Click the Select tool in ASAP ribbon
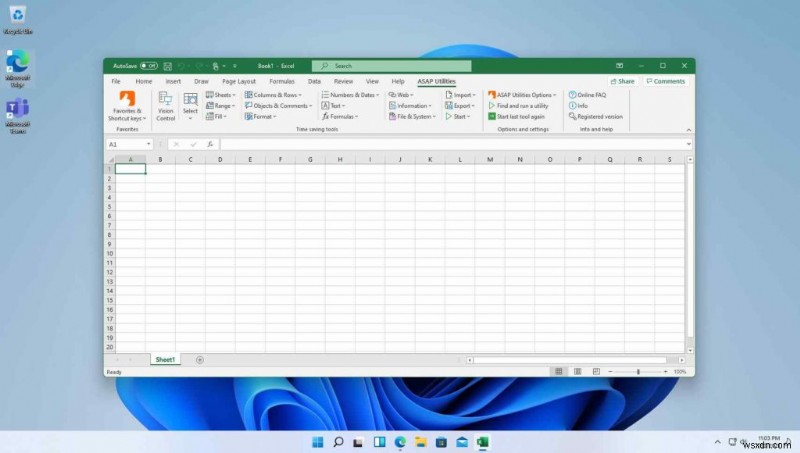This screenshot has width=800, height=453. (190, 106)
